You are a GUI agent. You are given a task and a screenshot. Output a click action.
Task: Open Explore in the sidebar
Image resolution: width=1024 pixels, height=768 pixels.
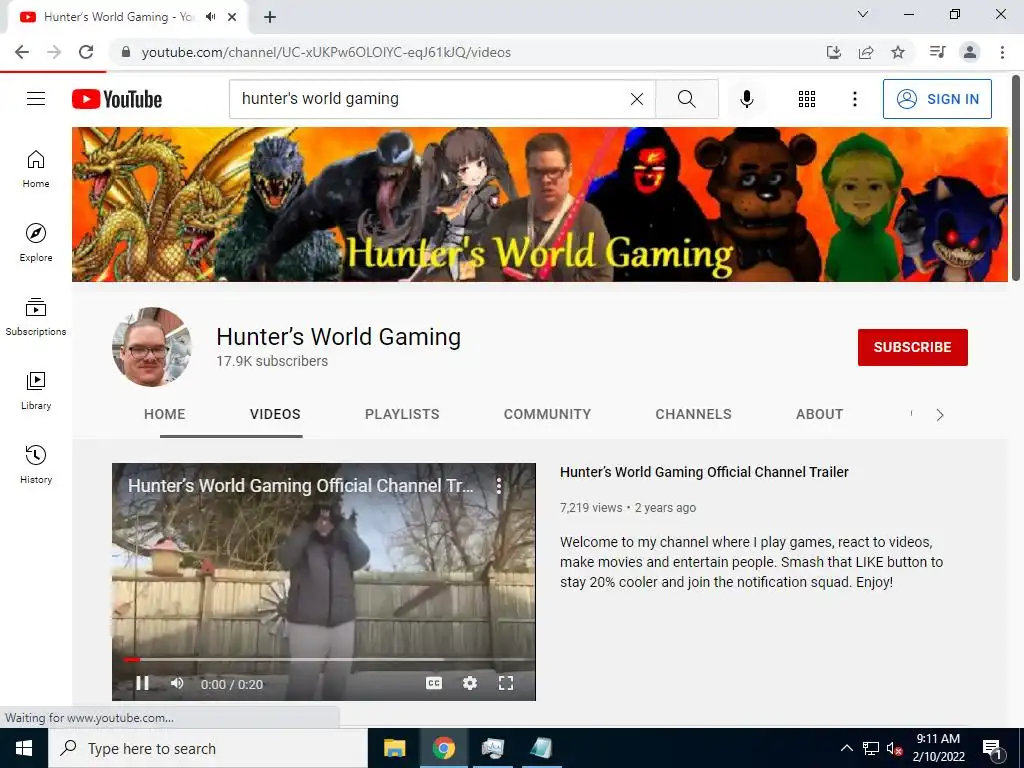(x=36, y=242)
